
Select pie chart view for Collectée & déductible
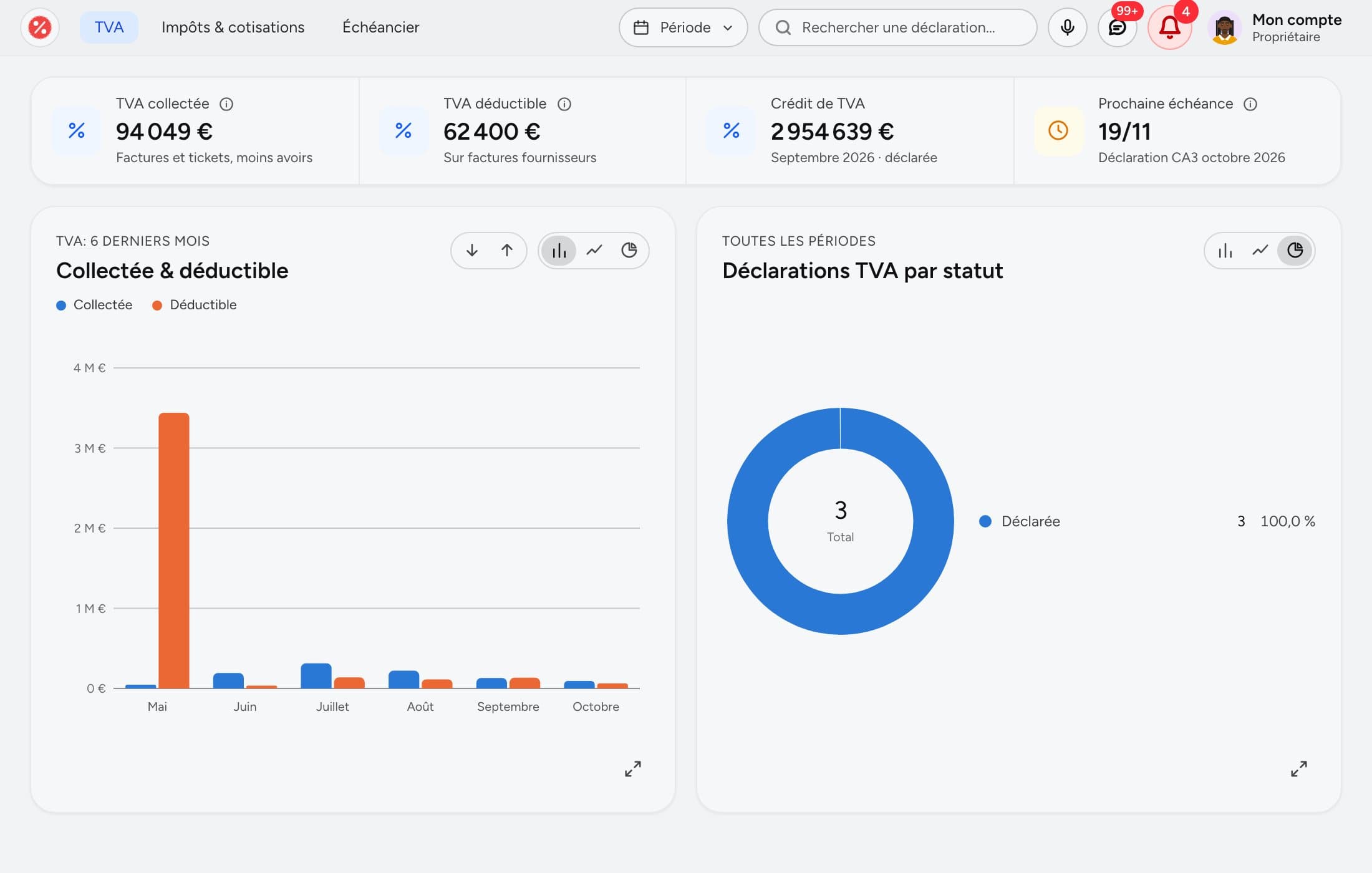point(629,250)
